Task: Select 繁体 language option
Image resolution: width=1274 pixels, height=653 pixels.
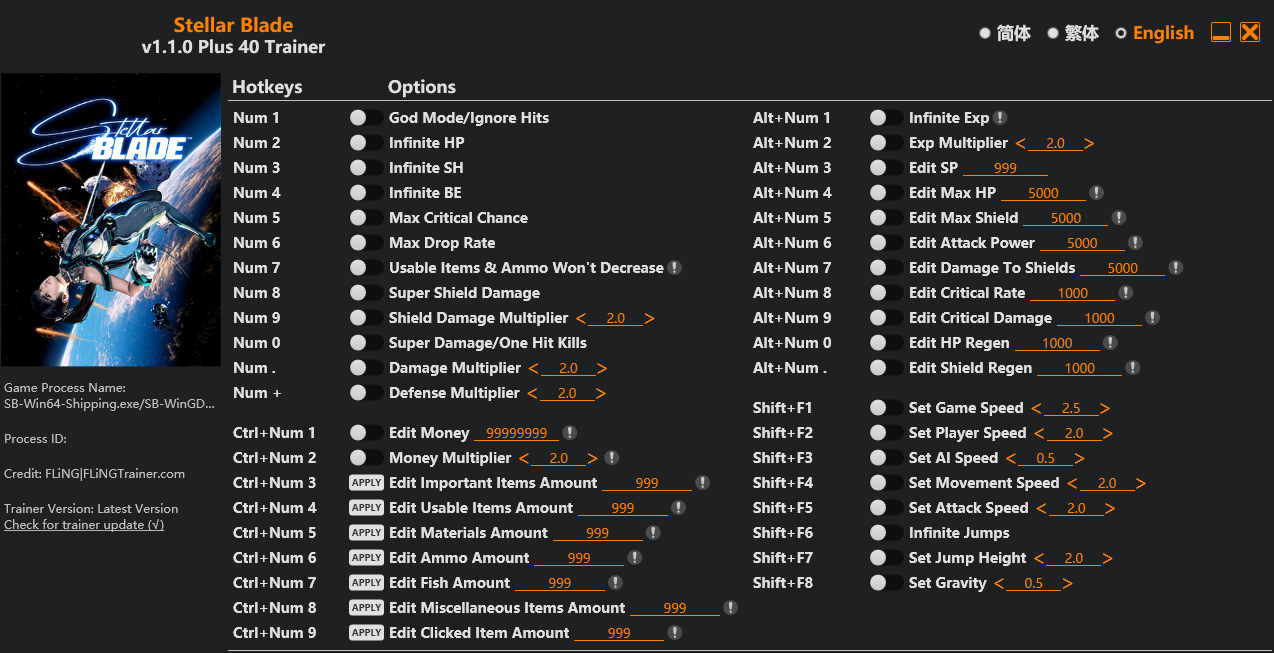Action: click(1073, 33)
